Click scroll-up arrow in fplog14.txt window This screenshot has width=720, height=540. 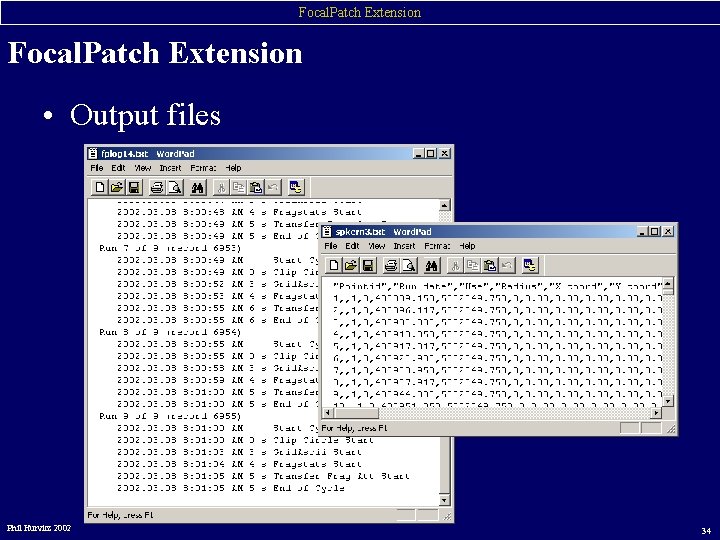[444, 205]
